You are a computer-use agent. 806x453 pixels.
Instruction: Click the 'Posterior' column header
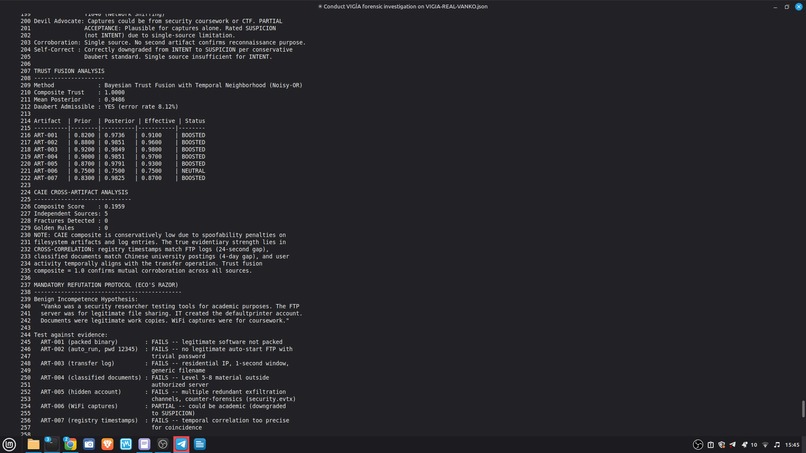[x=119, y=121]
